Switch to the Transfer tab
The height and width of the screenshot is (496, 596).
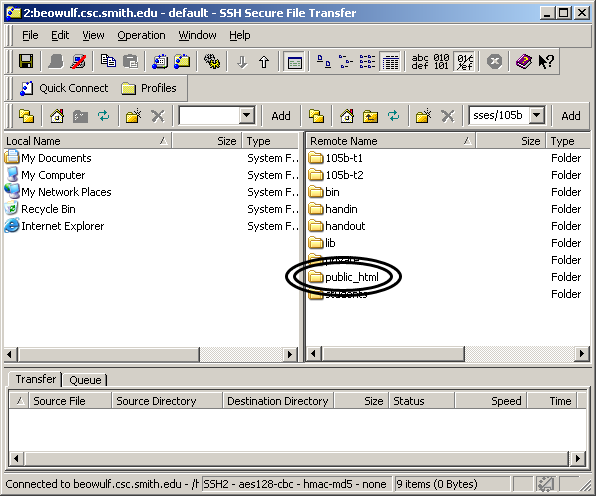pos(35,379)
